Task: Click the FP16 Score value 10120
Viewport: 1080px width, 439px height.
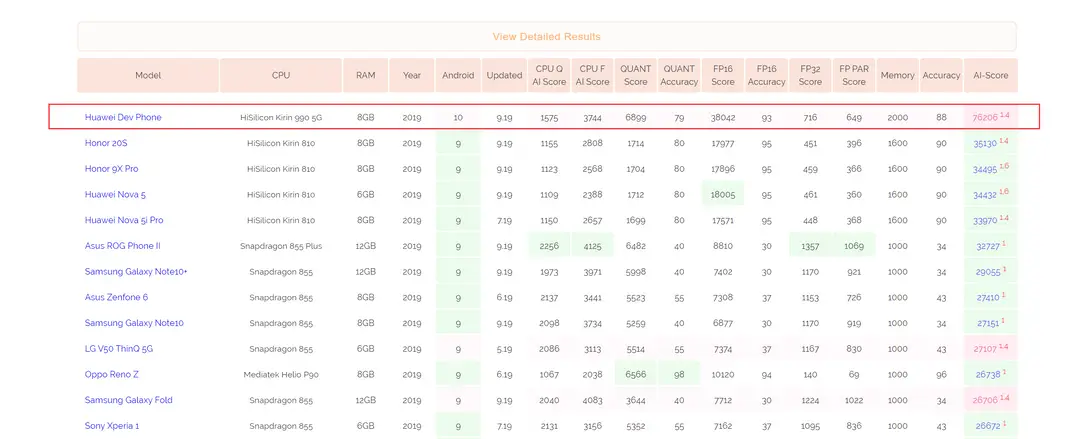Action: point(723,376)
